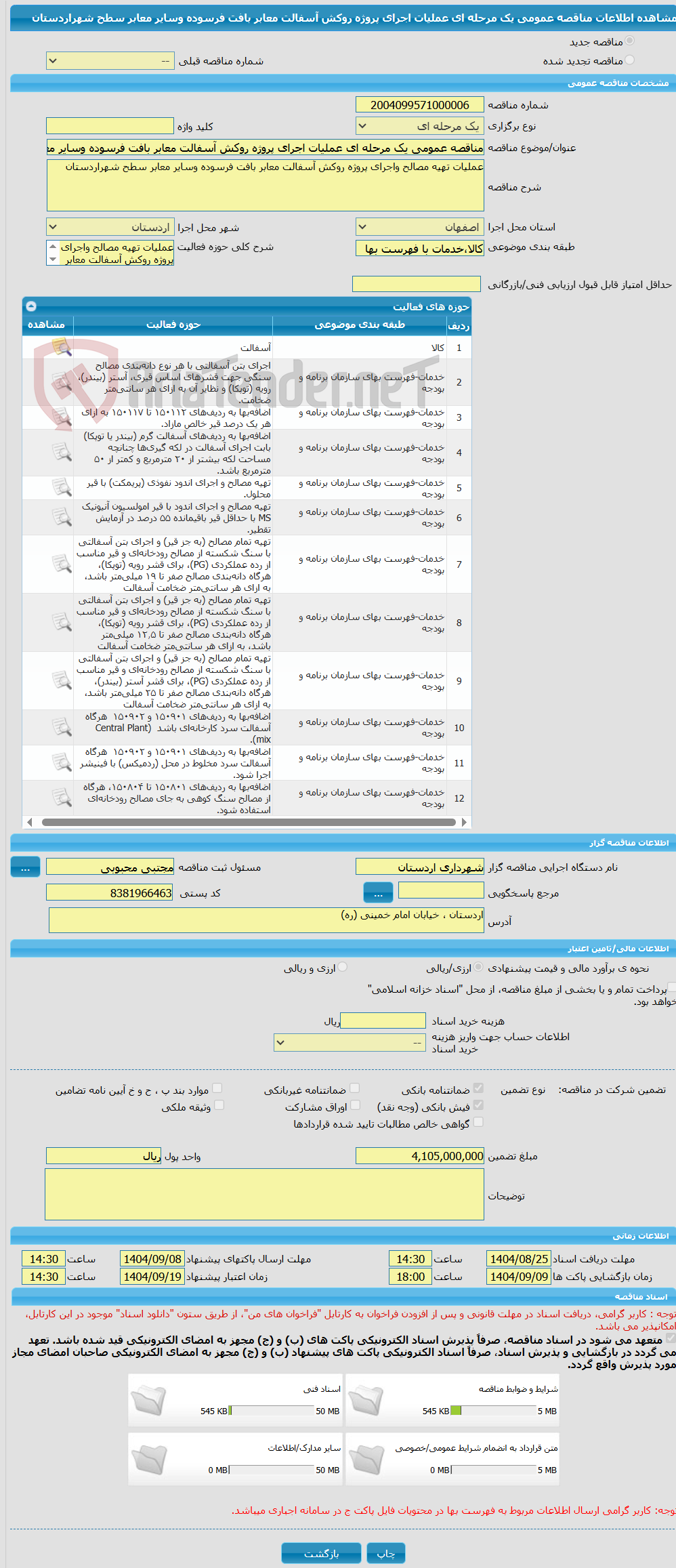The height and width of the screenshot is (1568, 676).
Task: Open view icon for activity row 8
Action: [x=62, y=623]
